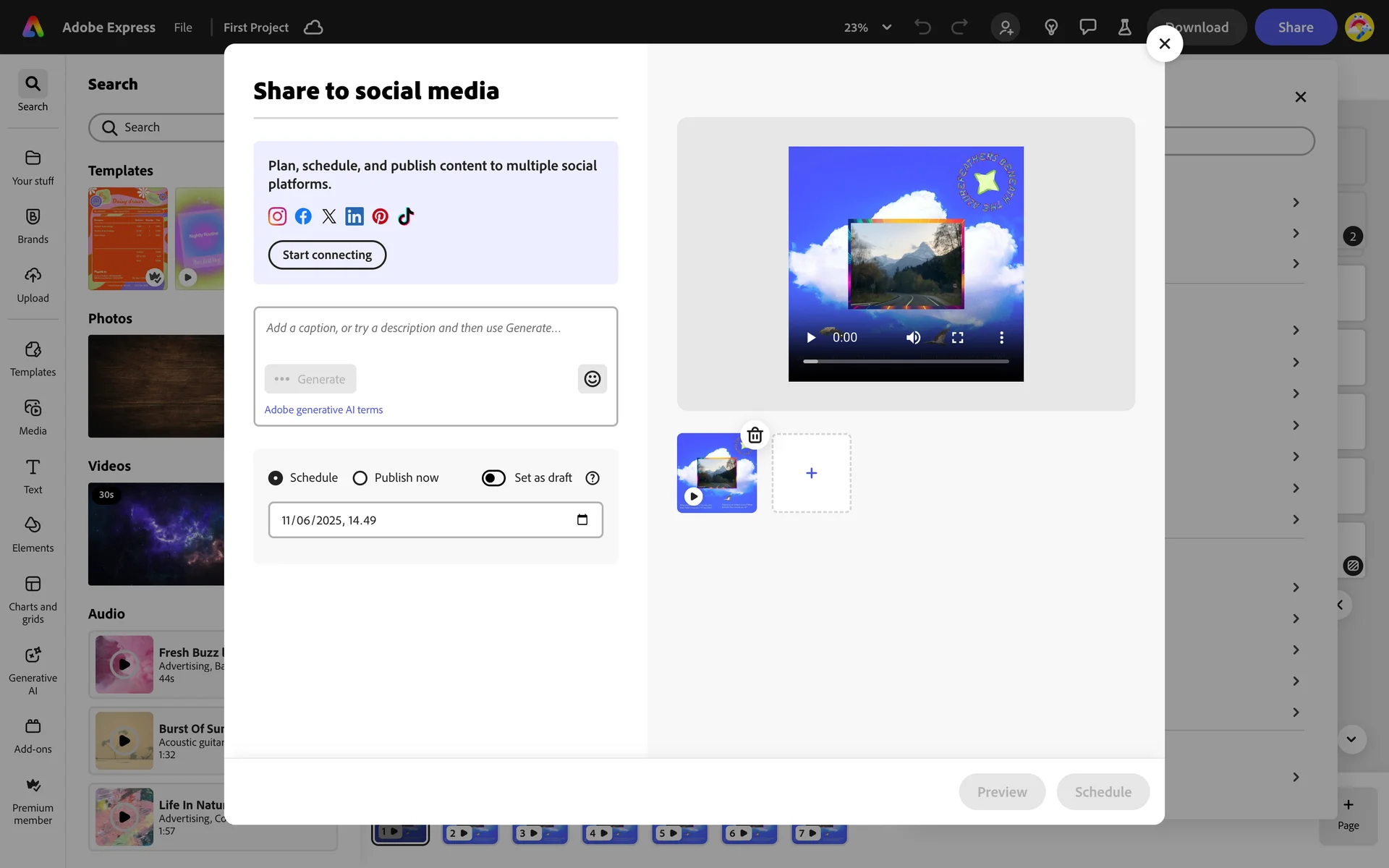Viewport: 1389px width, 868px height.
Task: Open video preview more options menu
Action: [x=1001, y=338]
